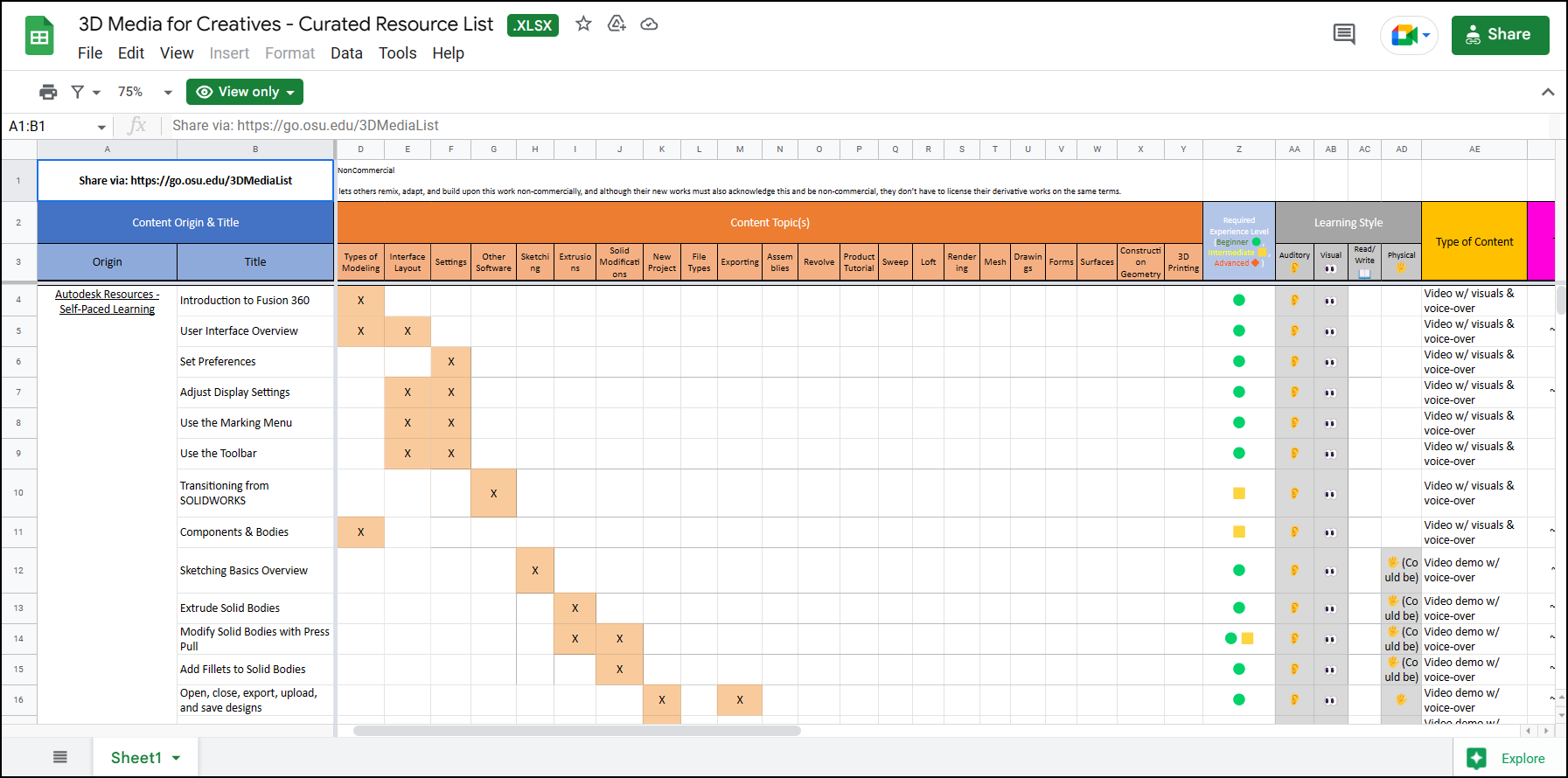This screenshot has width=1568, height=778.
Task: Open the View only mode dropdown
Action: click(x=245, y=92)
